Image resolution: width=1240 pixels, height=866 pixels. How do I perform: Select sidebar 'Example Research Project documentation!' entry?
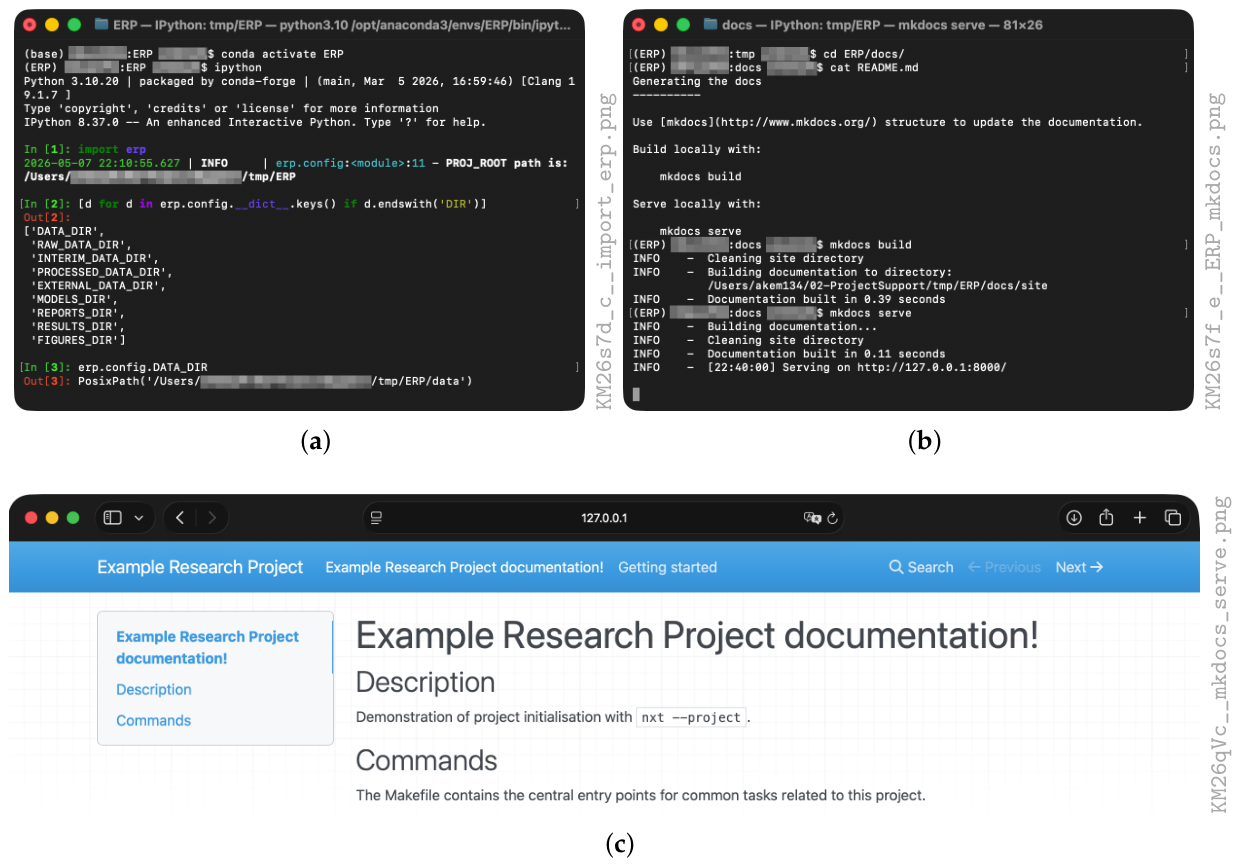[208, 647]
